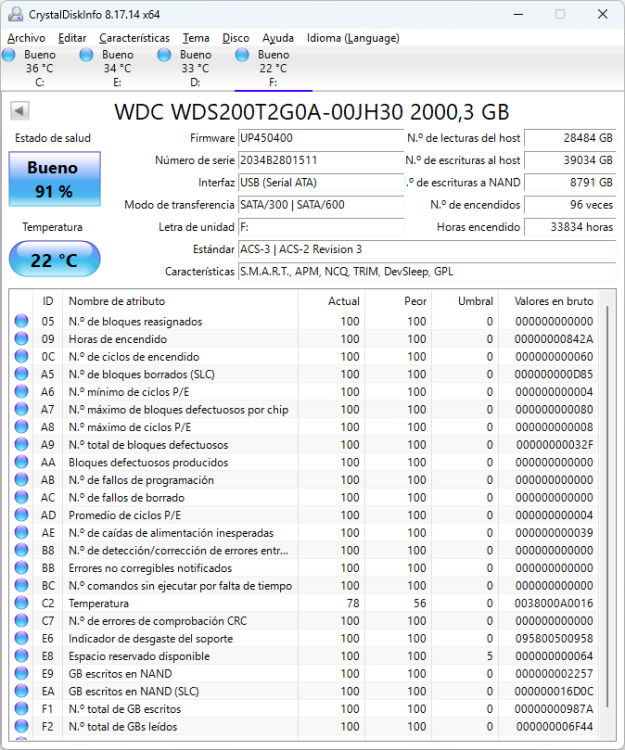Image resolution: width=625 pixels, height=750 pixels.
Task: Click the Bueno 91 % health status button
Action: (55, 179)
